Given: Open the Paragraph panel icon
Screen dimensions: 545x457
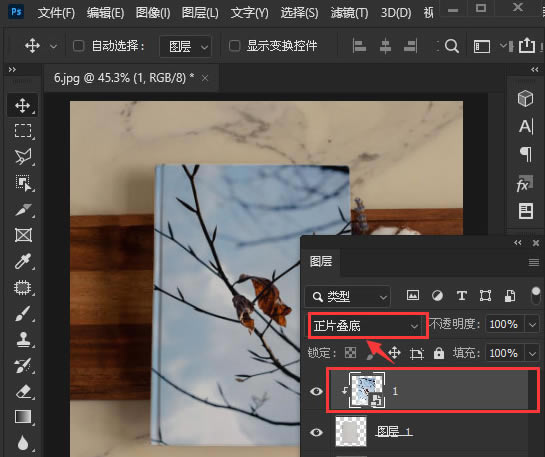Looking at the screenshot, I should click(x=525, y=154).
